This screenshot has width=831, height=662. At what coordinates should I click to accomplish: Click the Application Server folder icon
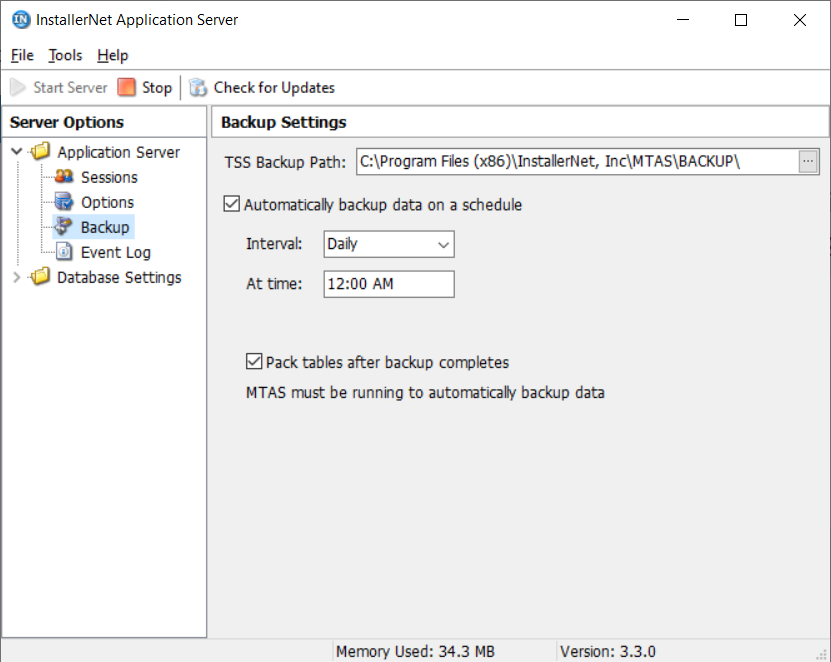(40, 152)
